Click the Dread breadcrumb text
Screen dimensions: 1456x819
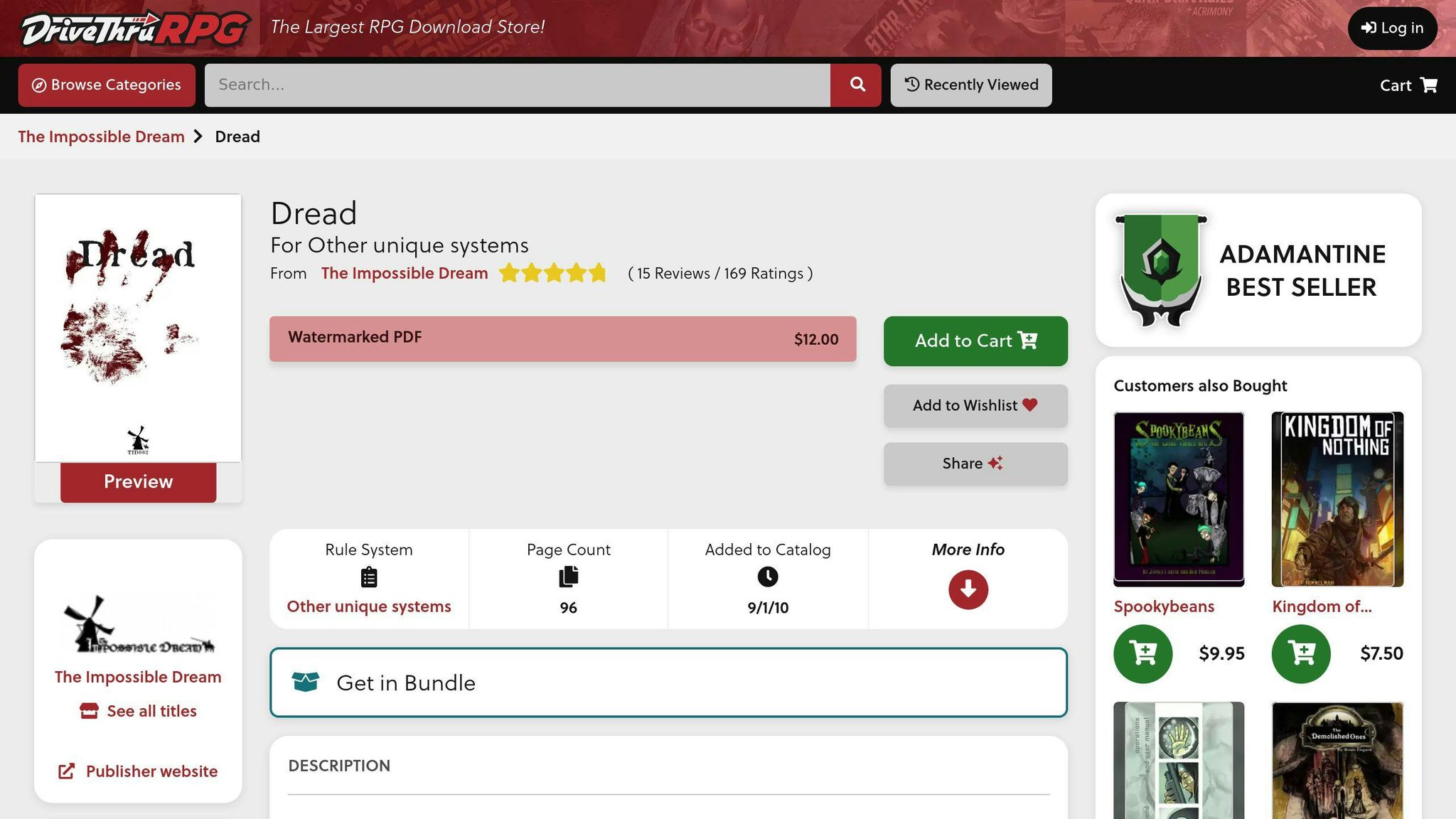pyautogui.click(x=237, y=136)
